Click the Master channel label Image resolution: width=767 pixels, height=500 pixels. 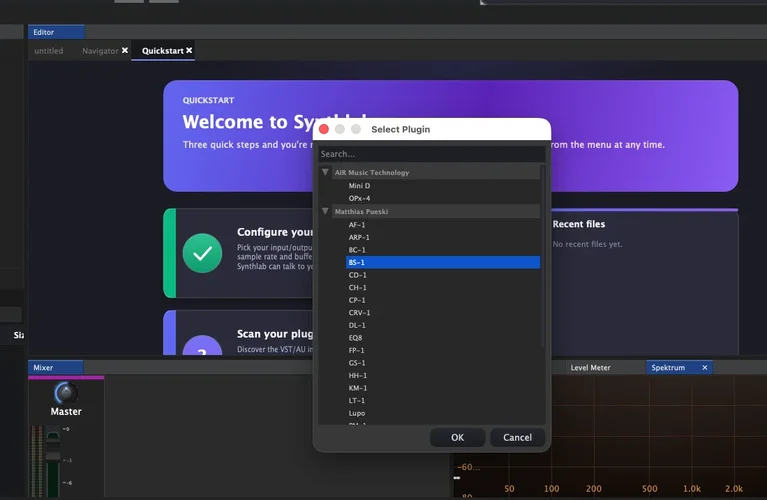click(x=66, y=412)
